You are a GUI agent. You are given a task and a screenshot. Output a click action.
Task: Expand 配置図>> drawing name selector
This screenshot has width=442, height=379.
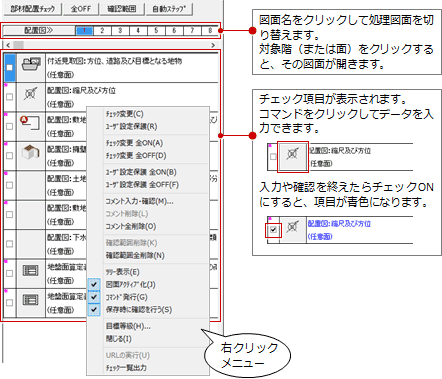[39, 31]
